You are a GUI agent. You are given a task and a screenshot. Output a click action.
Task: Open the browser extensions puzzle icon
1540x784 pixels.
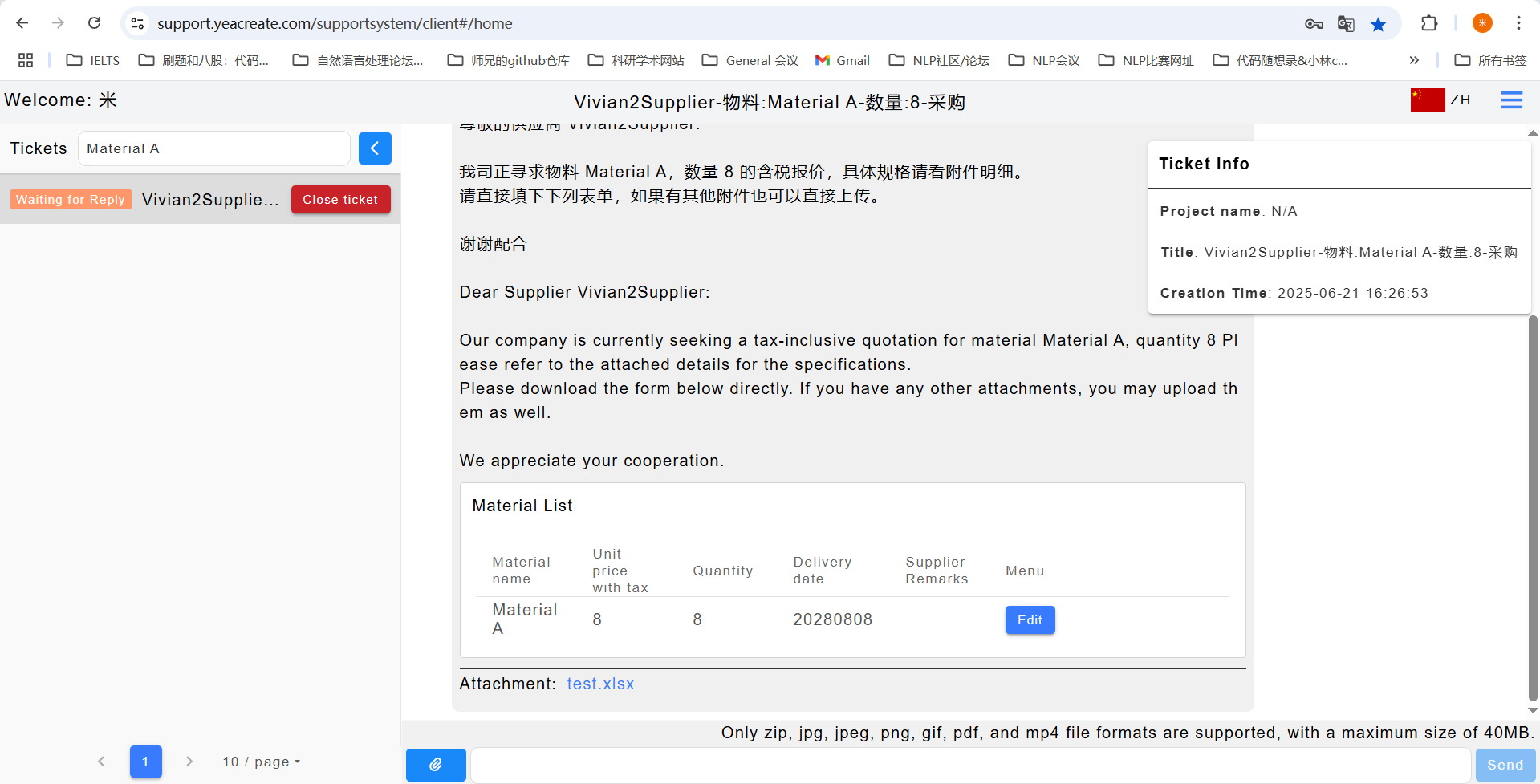click(x=1428, y=23)
